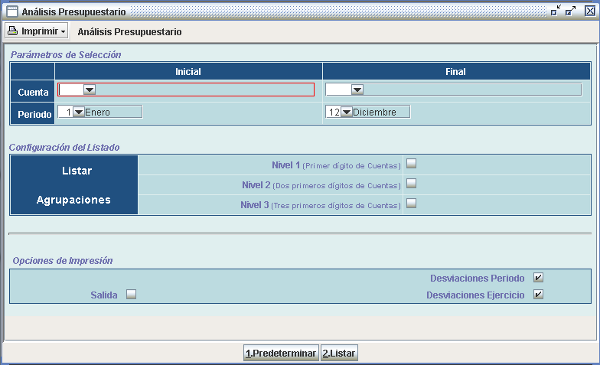Click into the Cuenta Final code field
600x365 pixels.
[339, 90]
